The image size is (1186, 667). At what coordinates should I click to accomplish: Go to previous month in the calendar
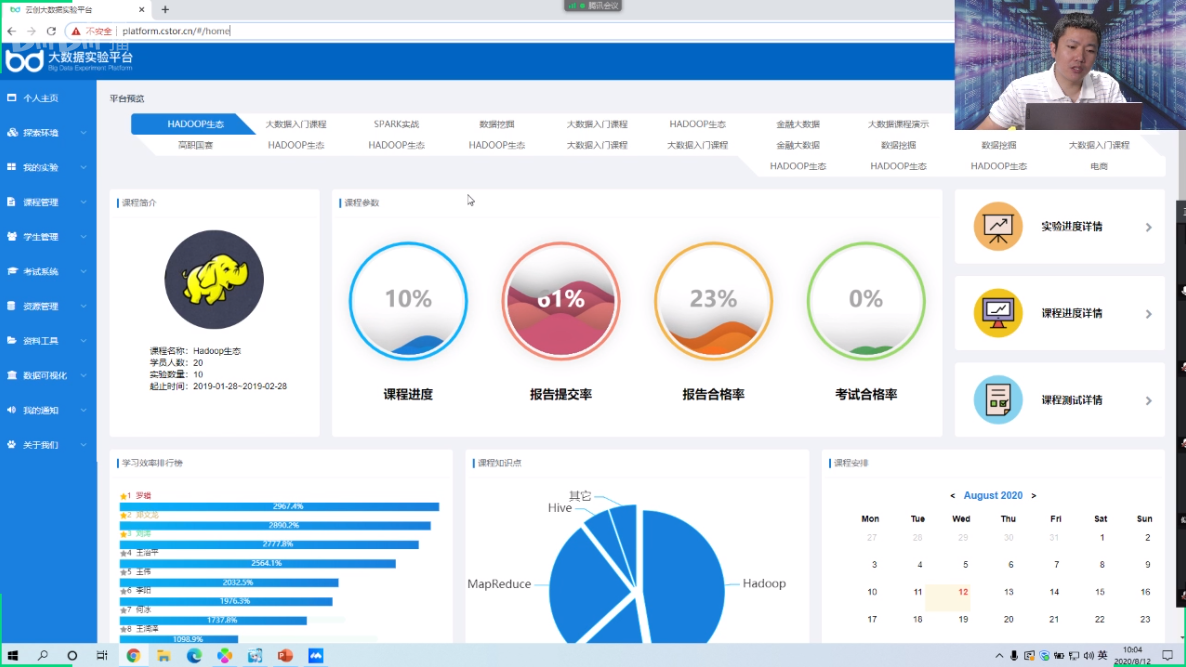pos(952,496)
